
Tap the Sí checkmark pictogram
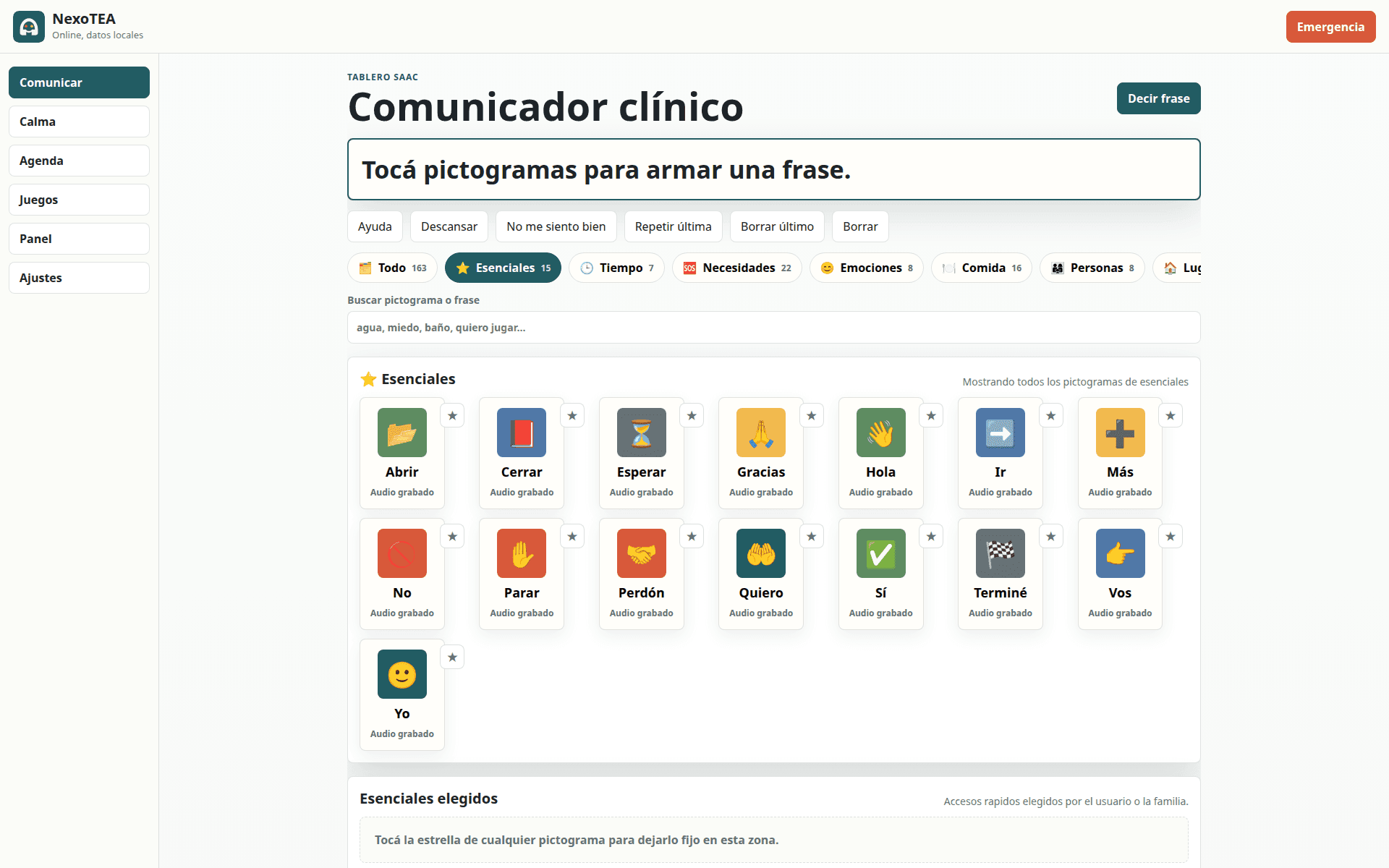pos(881,574)
